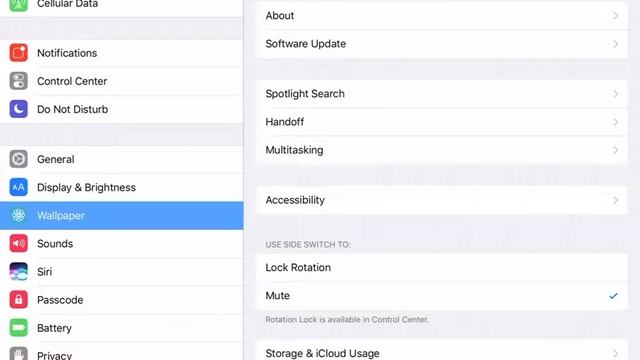Tap the purple Do Not Disturb moon icon
This screenshot has width=640, height=360.
(x=18, y=109)
